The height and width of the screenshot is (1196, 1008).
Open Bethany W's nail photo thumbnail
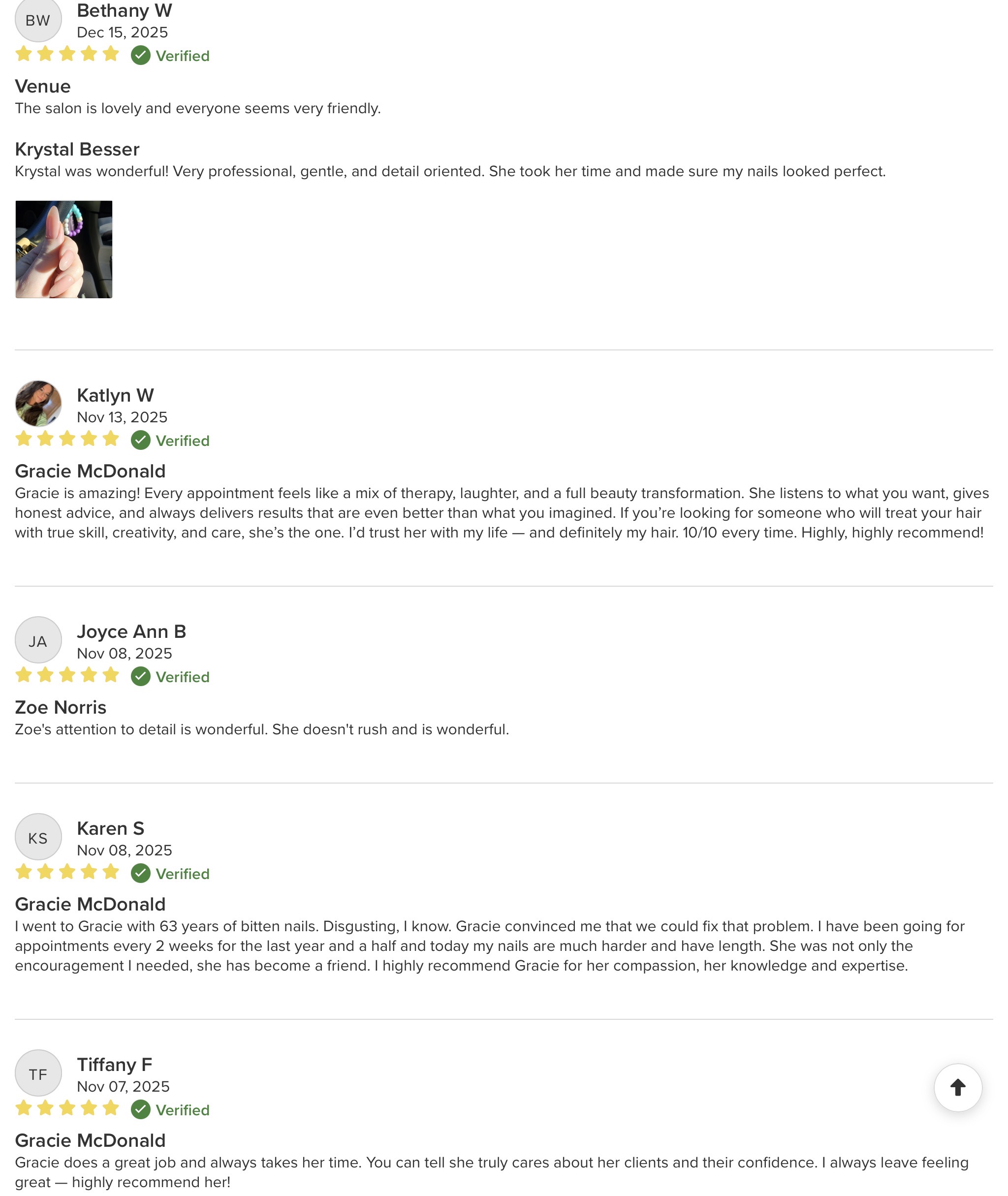(64, 249)
